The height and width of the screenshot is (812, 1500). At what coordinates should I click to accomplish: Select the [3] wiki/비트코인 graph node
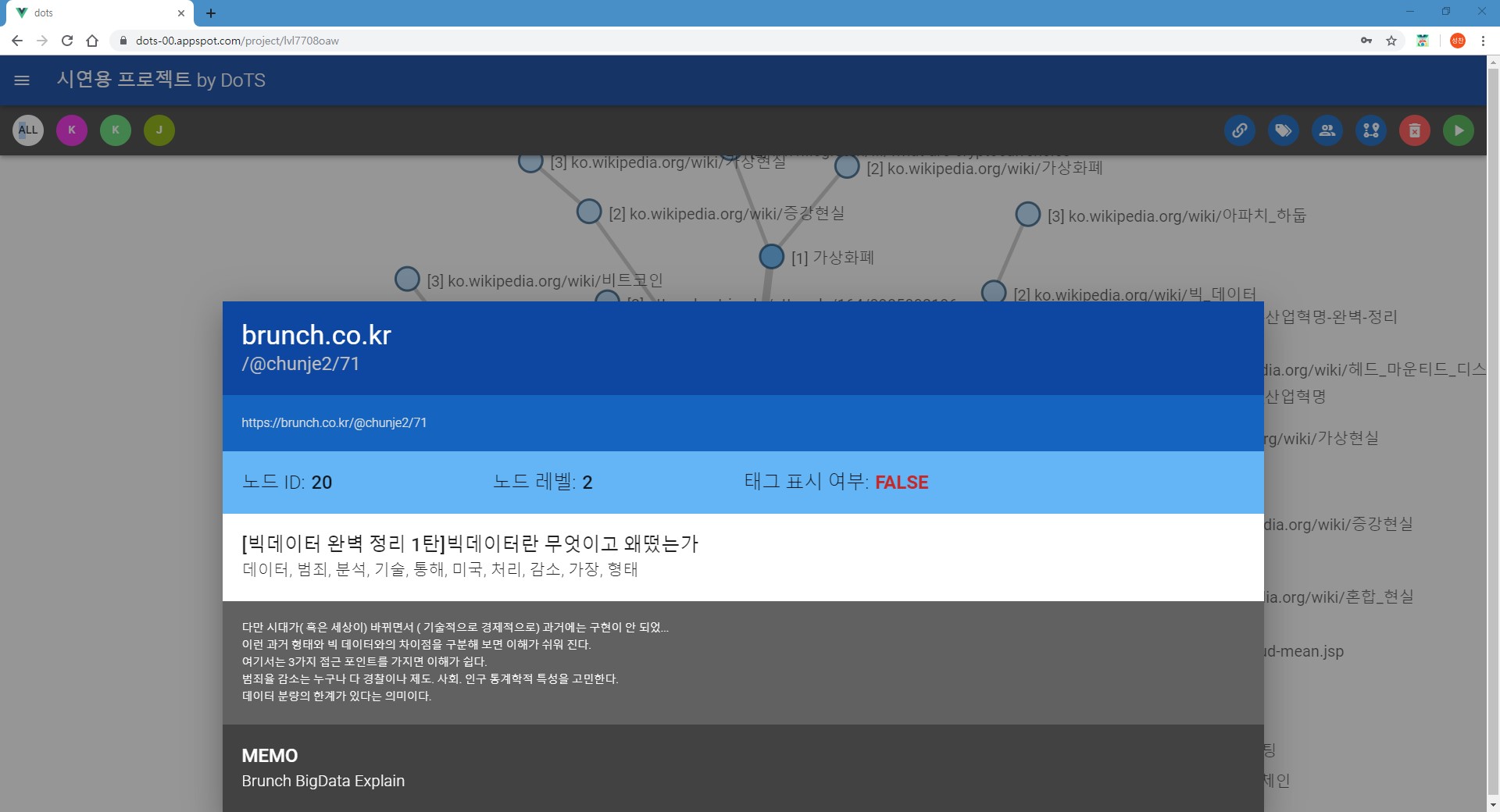pyautogui.click(x=408, y=279)
